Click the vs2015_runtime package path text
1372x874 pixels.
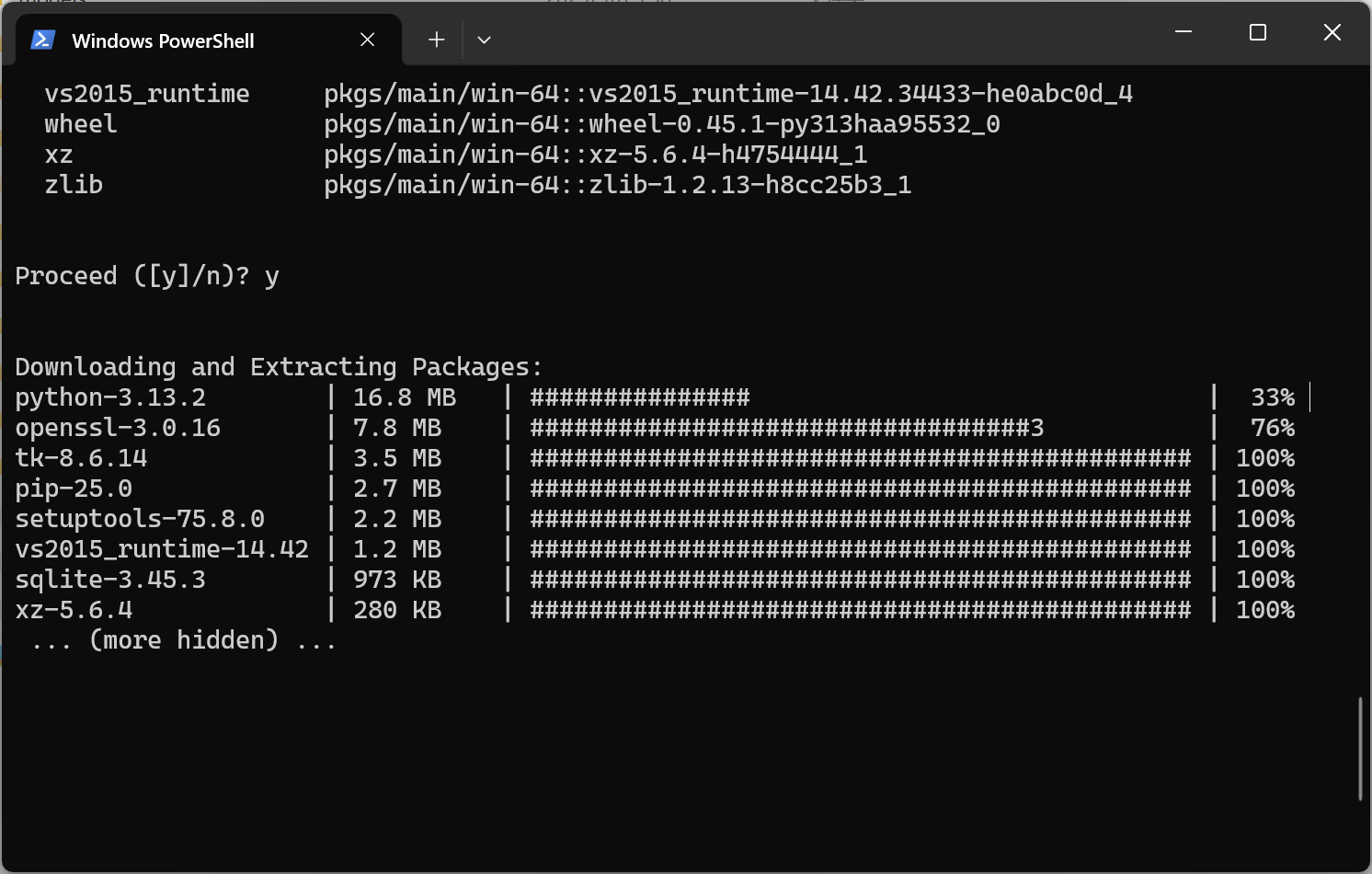[x=727, y=94]
